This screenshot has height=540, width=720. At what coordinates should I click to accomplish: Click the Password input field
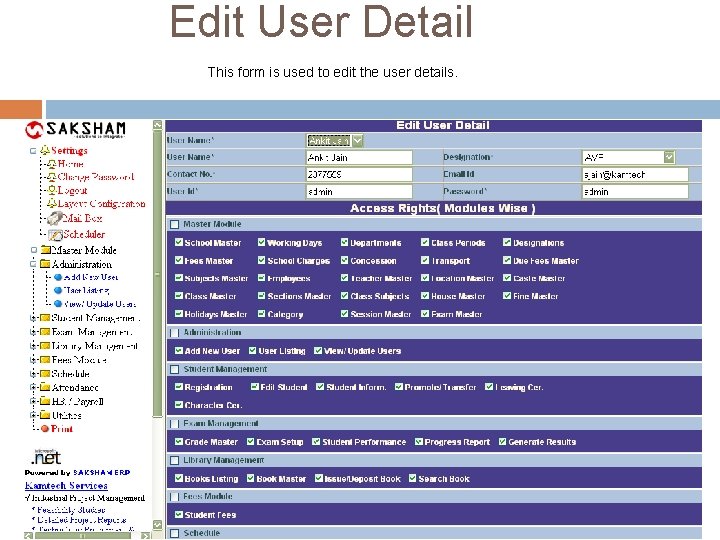coord(635,191)
